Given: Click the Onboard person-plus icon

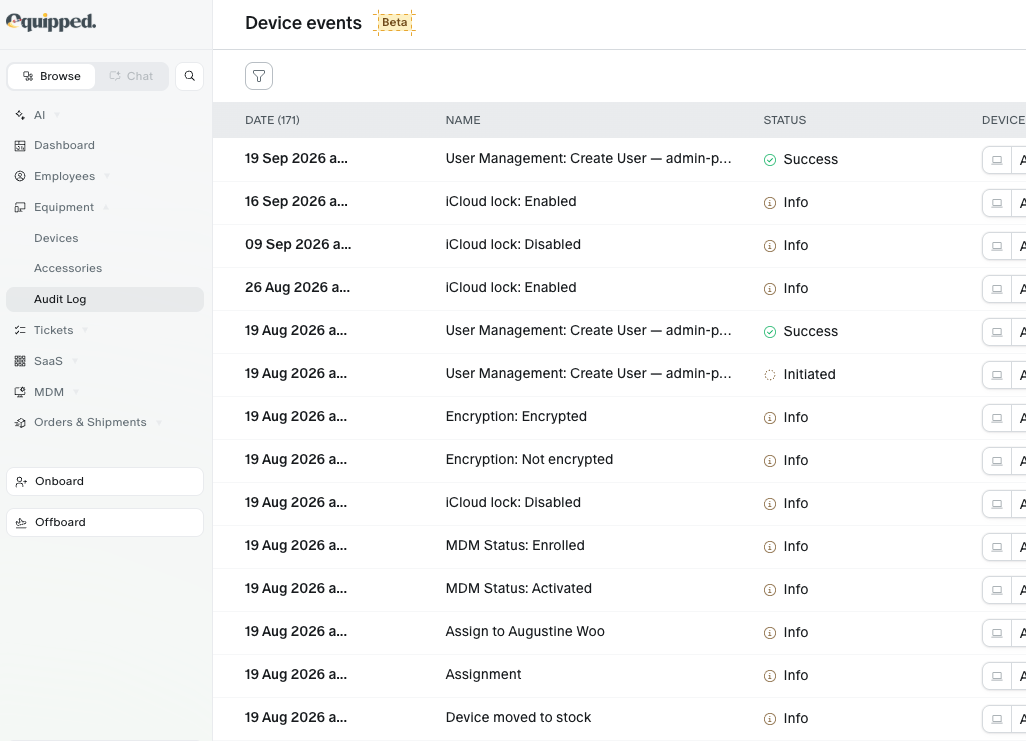Looking at the screenshot, I should click(x=21, y=482).
